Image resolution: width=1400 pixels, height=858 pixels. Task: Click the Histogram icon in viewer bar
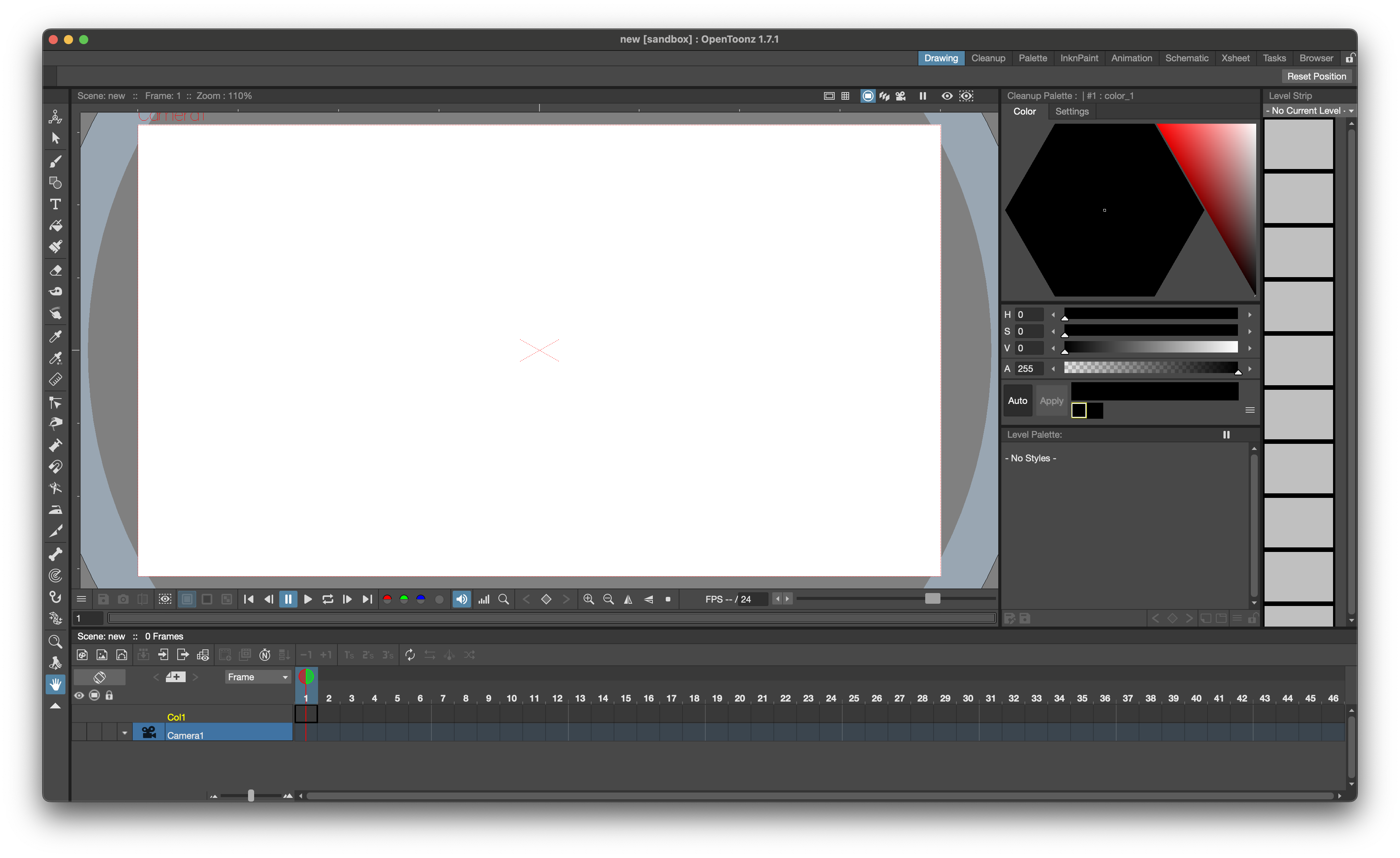(x=484, y=599)
